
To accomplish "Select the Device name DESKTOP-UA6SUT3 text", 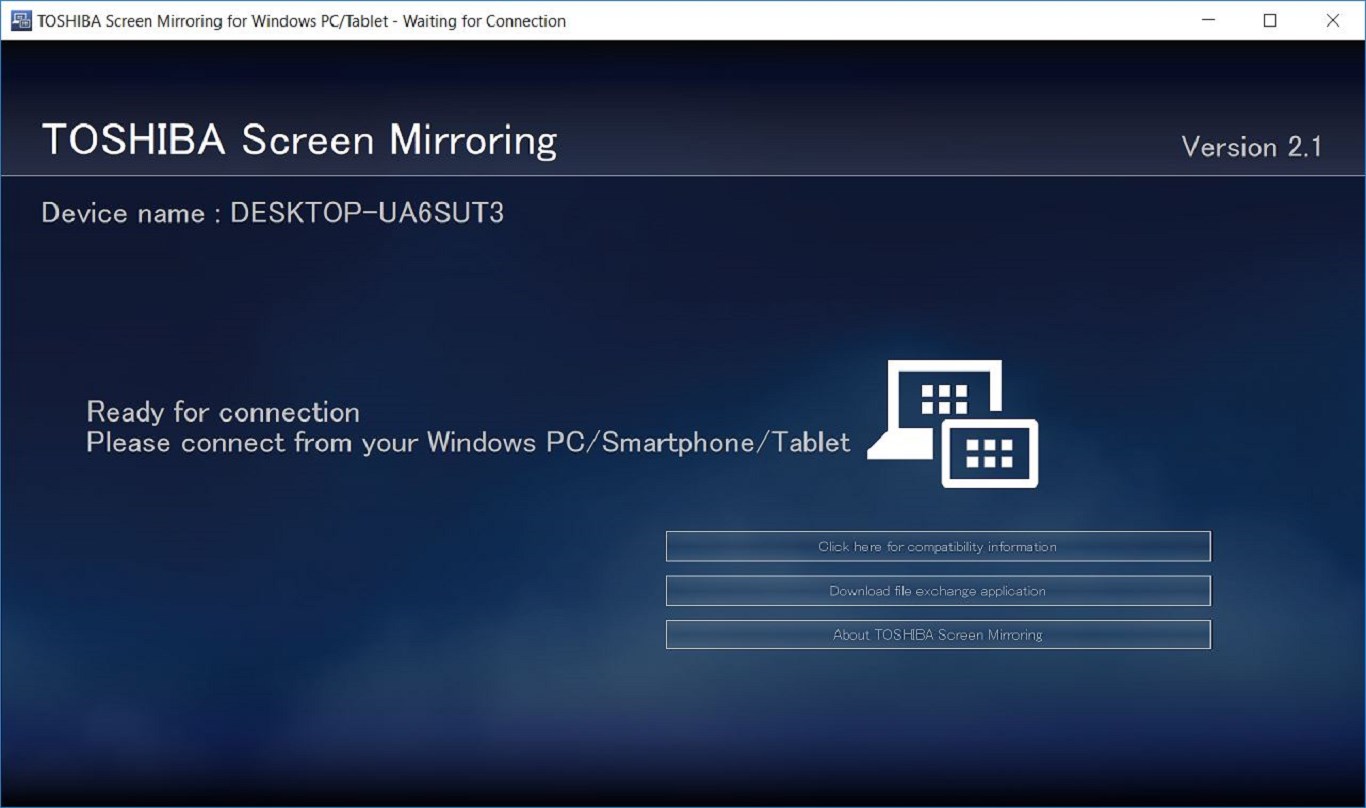I will tap(272, 213).
